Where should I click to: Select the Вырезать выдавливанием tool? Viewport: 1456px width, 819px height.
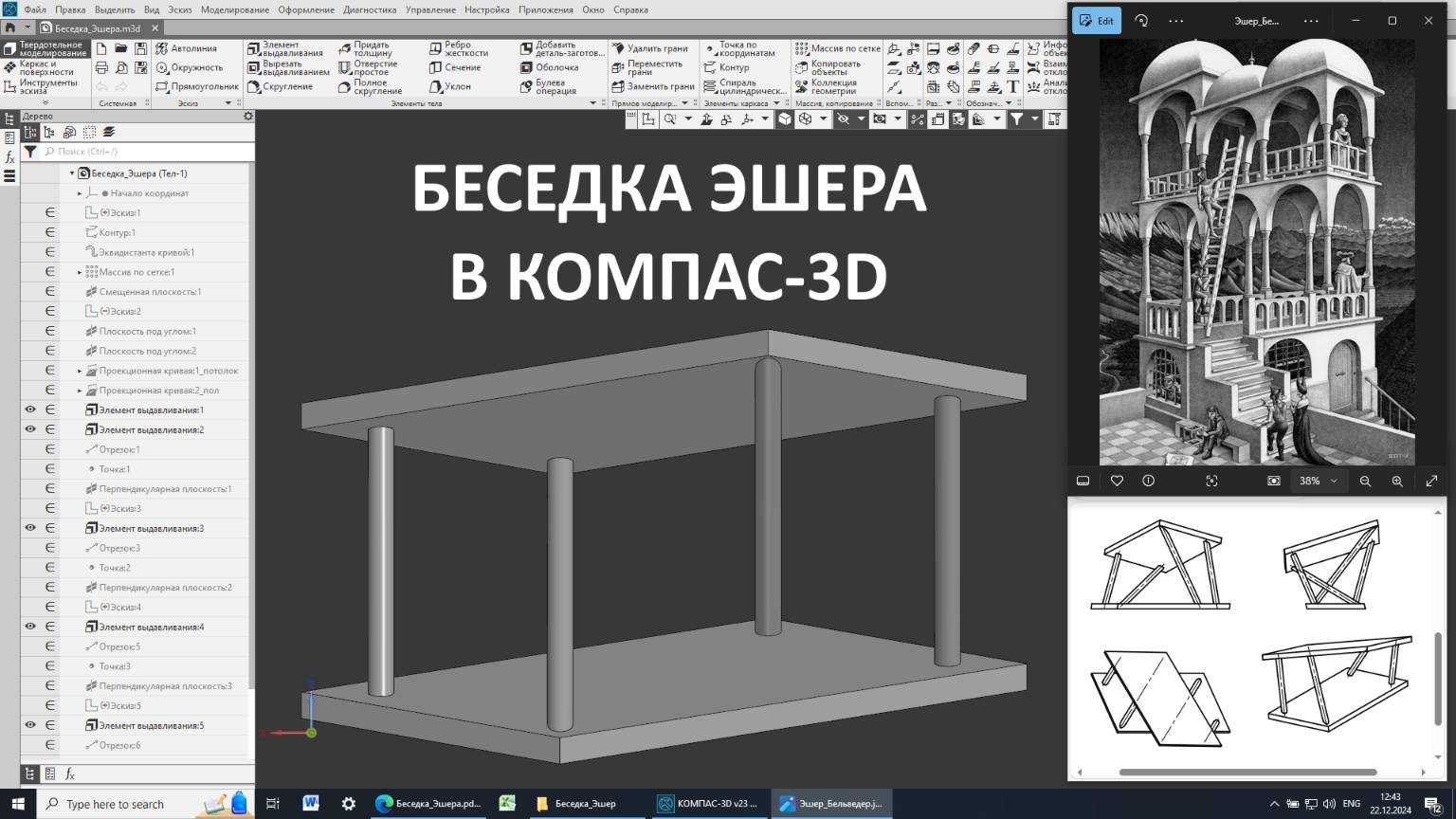click(288, 67)
